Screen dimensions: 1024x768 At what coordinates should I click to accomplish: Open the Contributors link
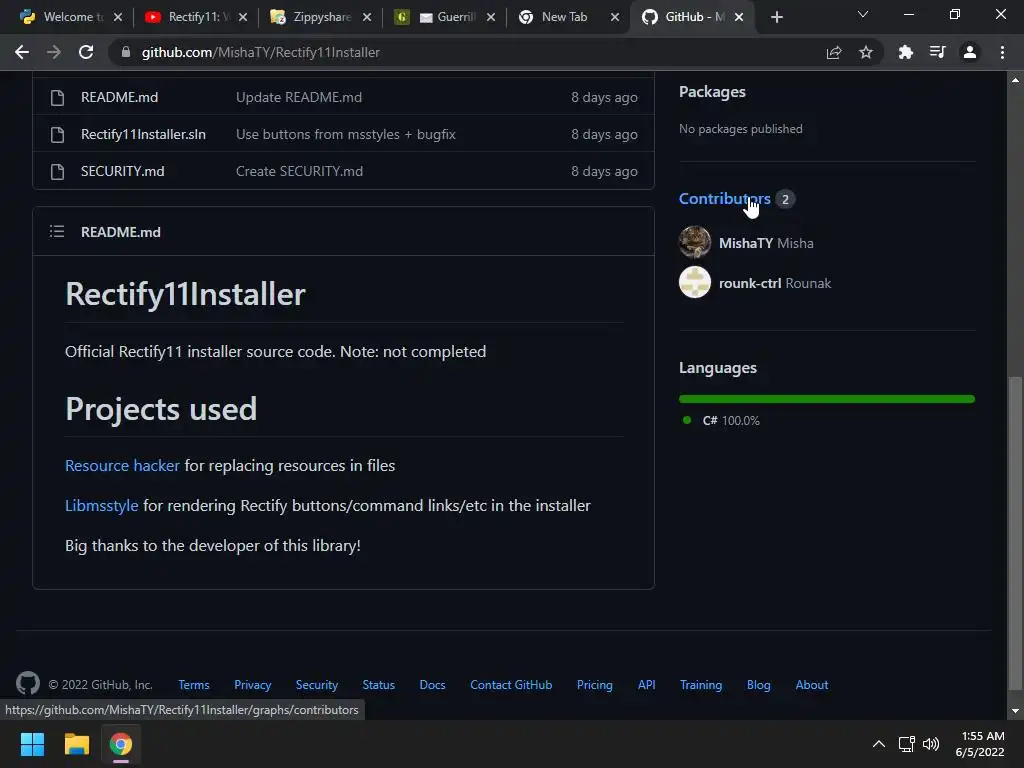724,199
